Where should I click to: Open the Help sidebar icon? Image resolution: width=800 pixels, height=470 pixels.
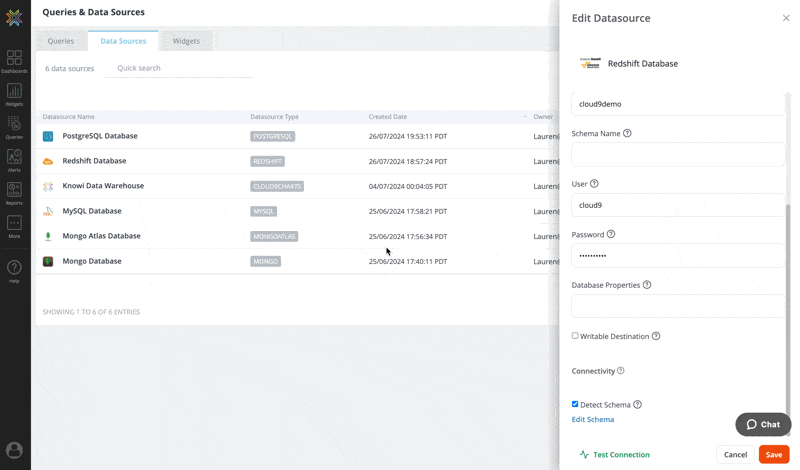[x=14, y=270]
